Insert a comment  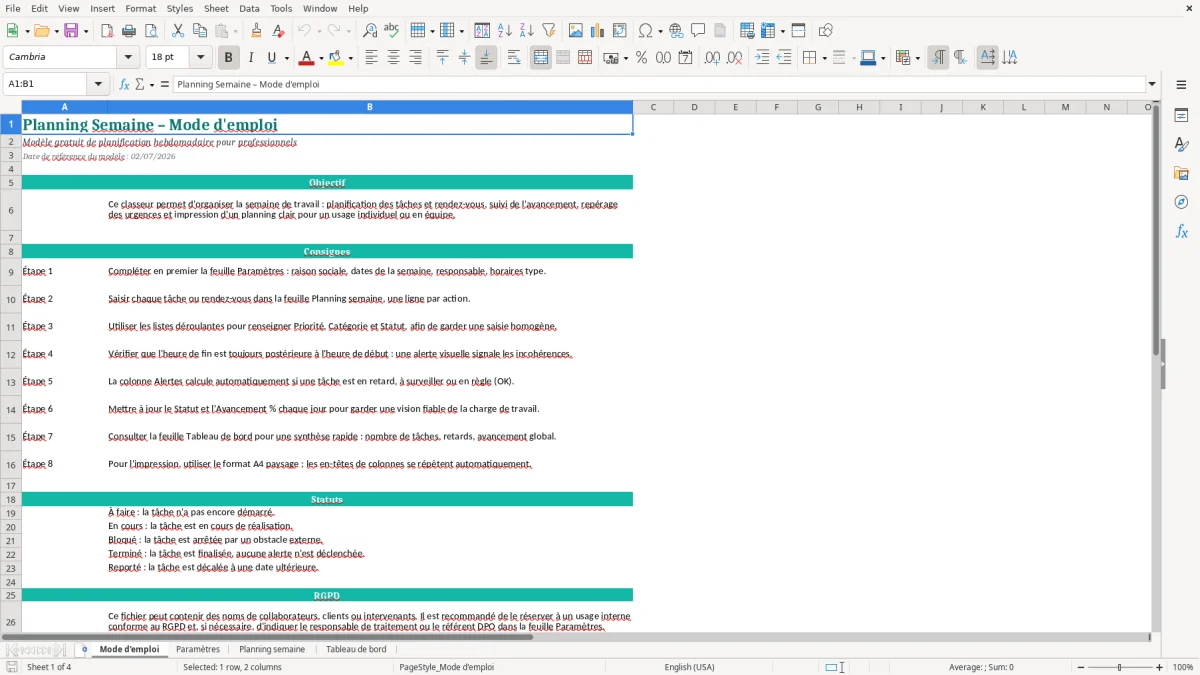tap(698, 30)
